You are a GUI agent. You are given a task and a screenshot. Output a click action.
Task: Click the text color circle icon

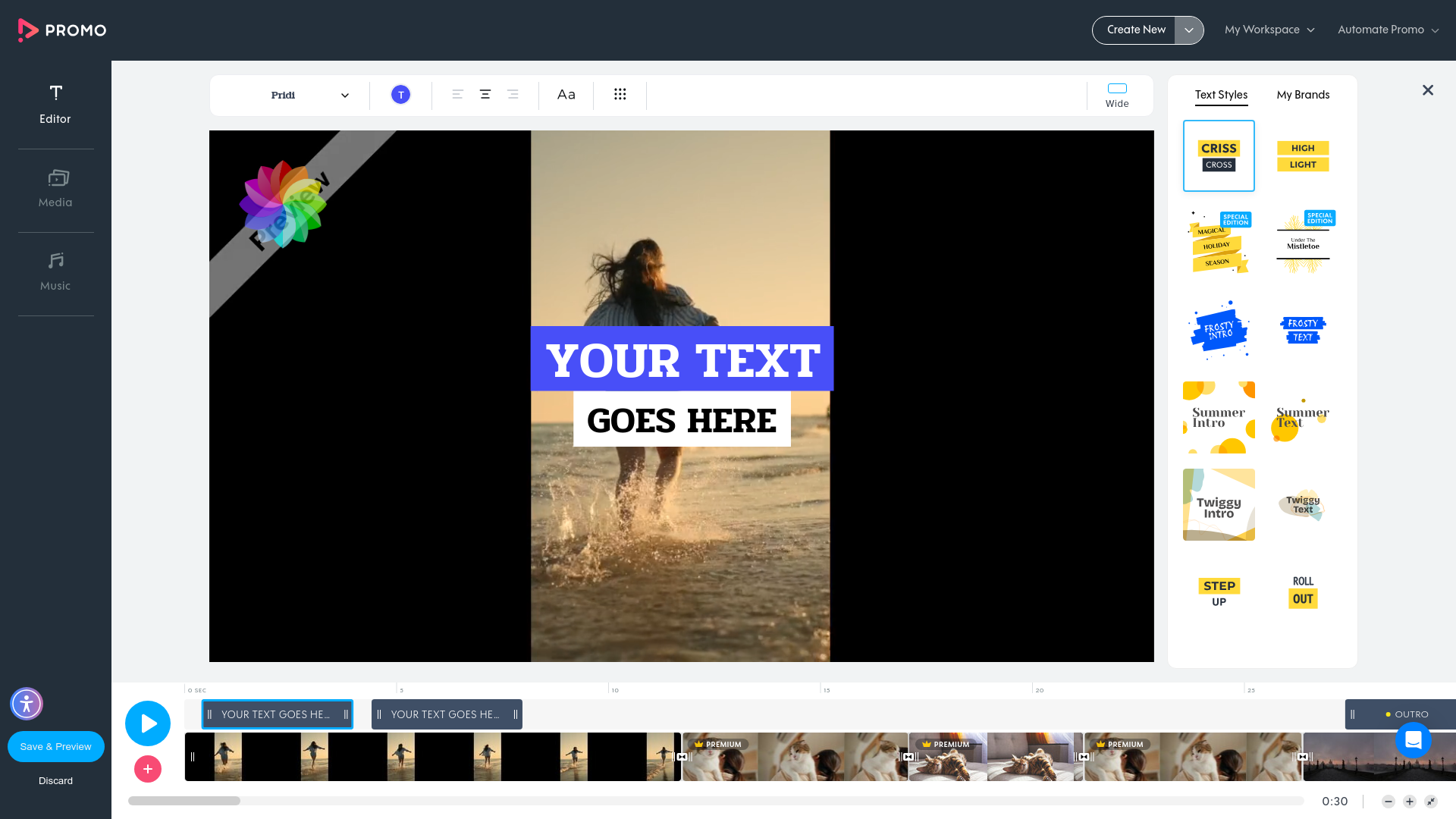point(400,94)
